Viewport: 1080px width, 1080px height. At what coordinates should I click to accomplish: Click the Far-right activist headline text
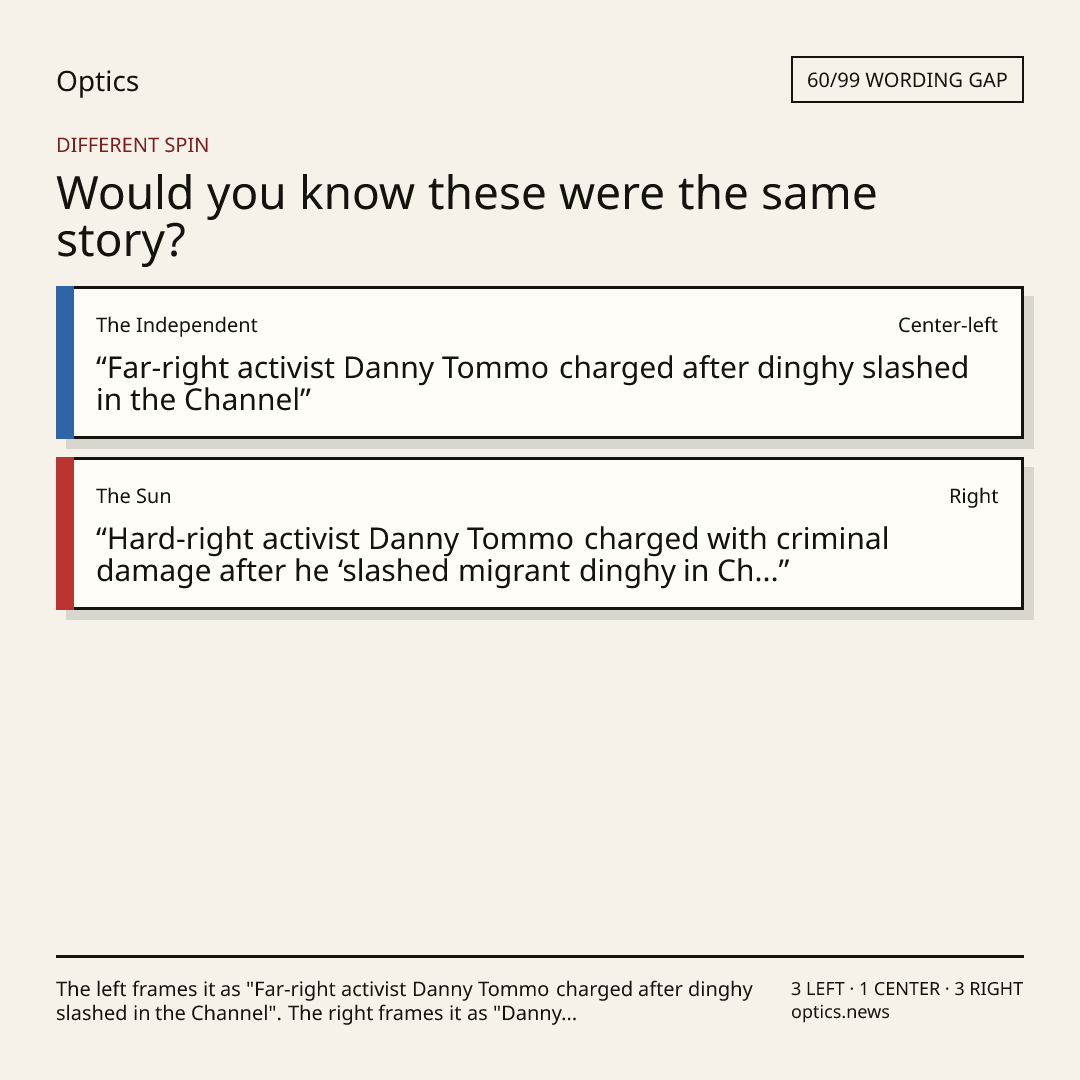[x=532, y=384]
